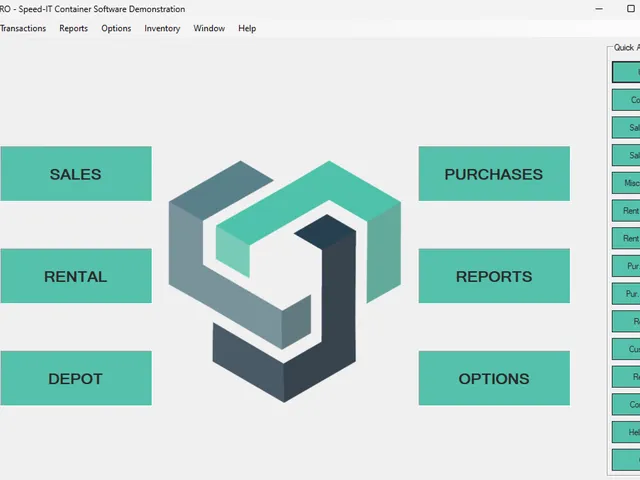Screen dimensions: 640x480
Task: Open the Inventory menu
Action: tap(162, 29)
